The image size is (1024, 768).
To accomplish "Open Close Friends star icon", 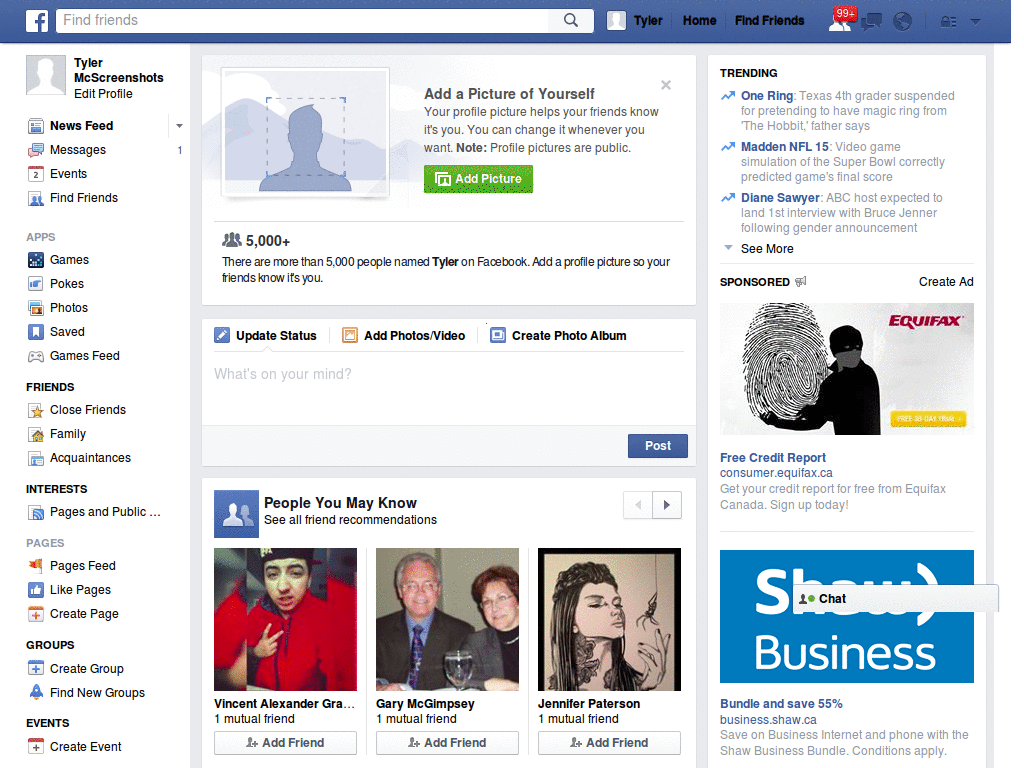I will tap(36, 410).
